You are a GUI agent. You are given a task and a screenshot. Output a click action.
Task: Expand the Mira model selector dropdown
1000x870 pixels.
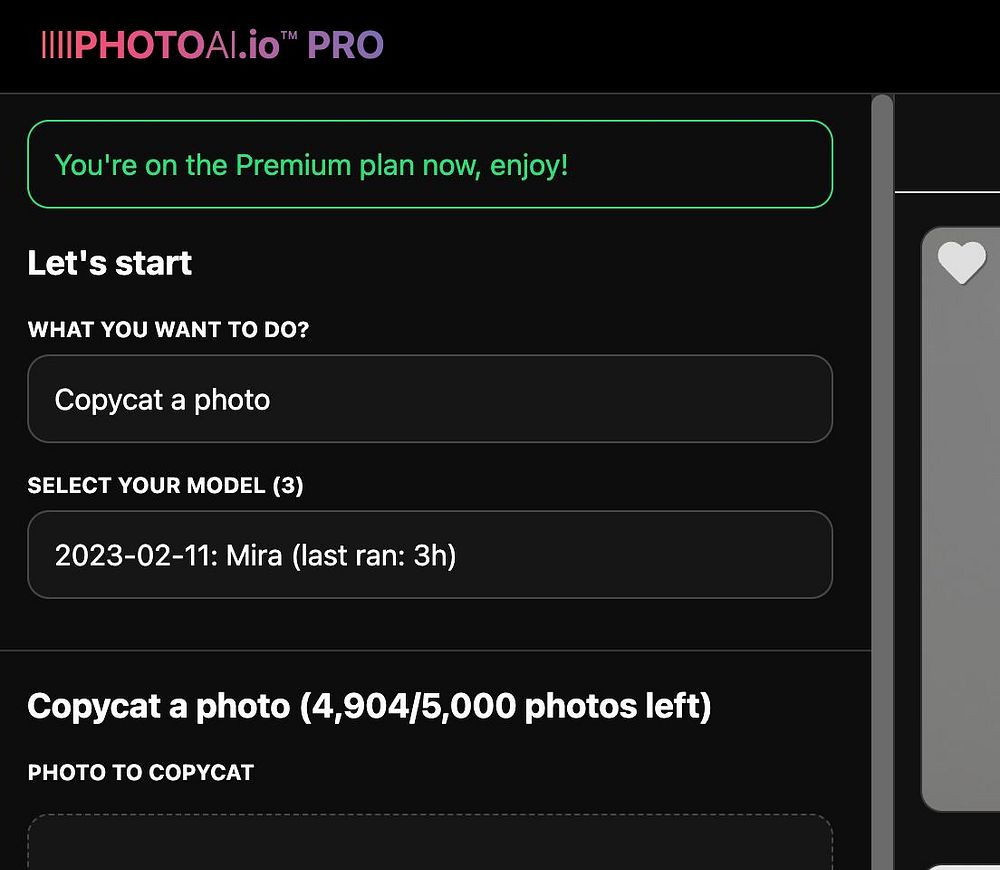point(430,555)
